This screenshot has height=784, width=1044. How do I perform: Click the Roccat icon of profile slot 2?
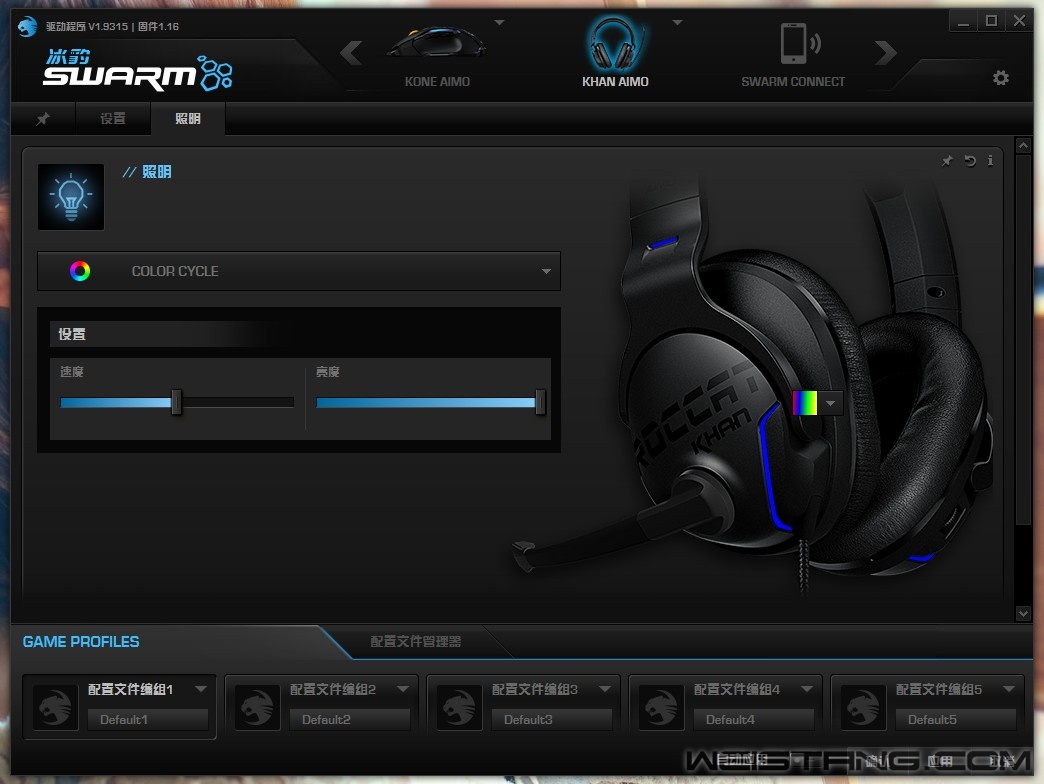[x=257, y=707]
